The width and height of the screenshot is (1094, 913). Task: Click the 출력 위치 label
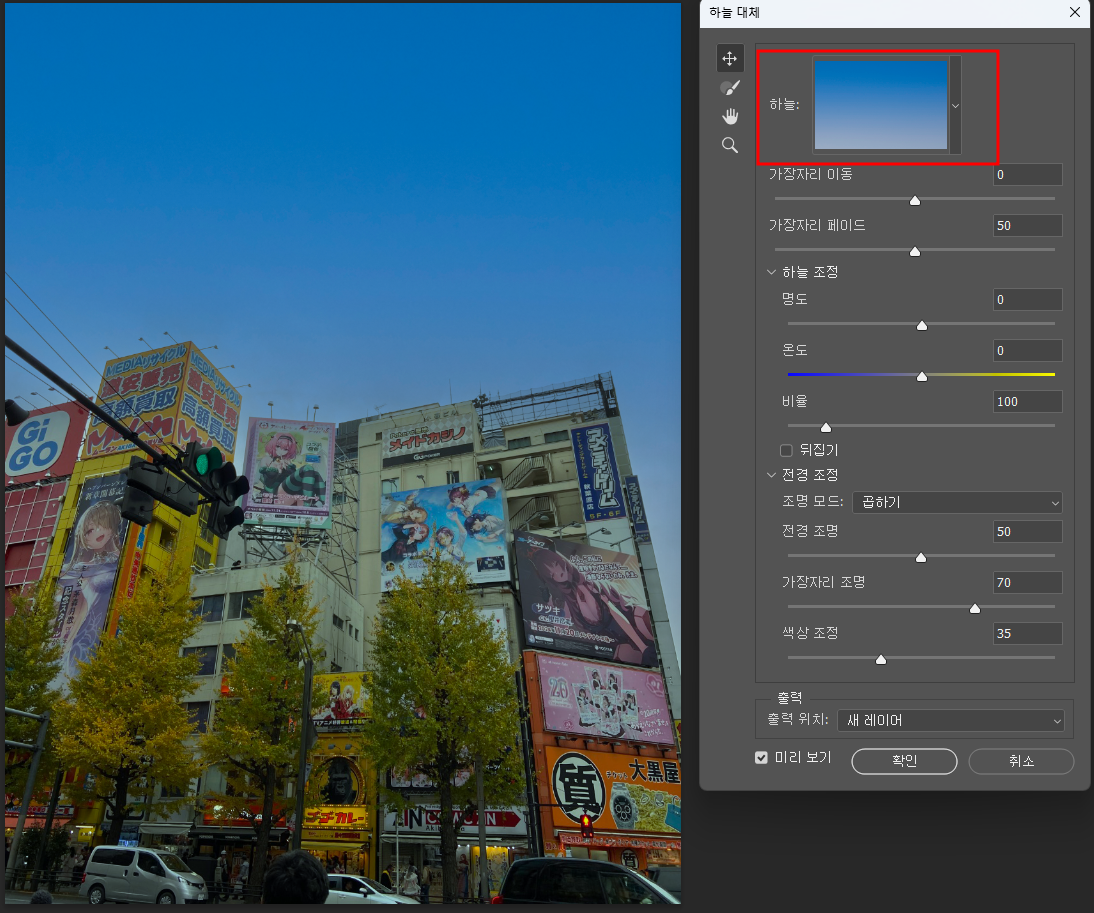(x=797, y=719)
